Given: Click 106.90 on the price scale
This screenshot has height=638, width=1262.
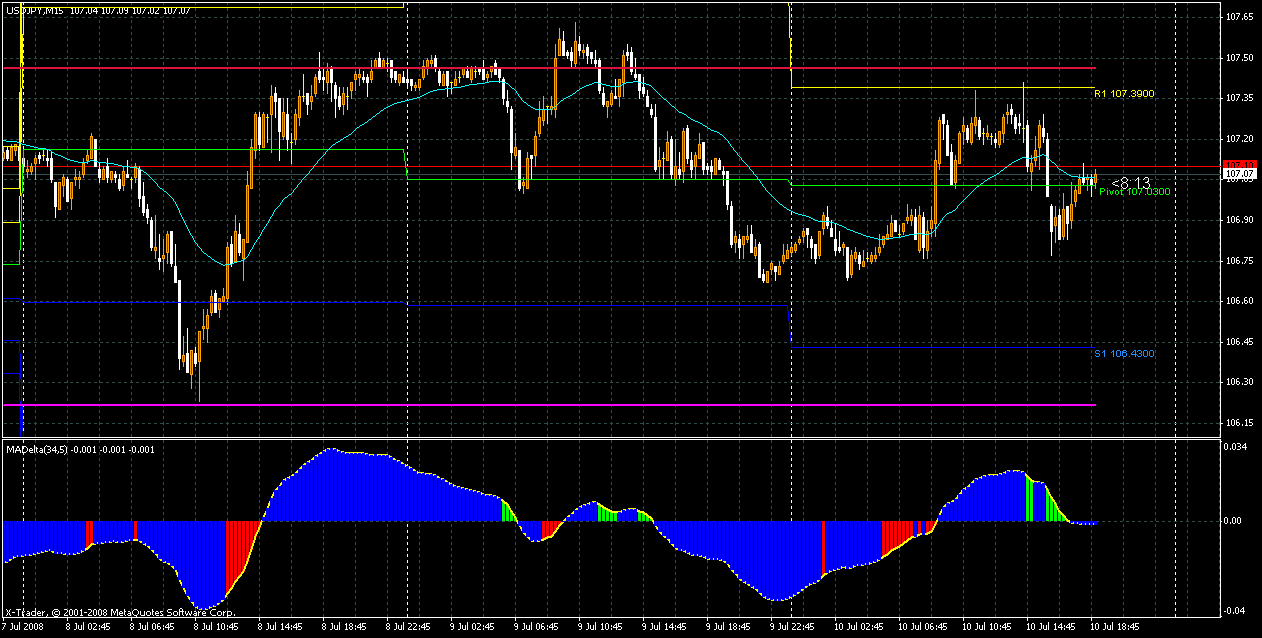Looking at the screenshot, I should coord(1240,219).
